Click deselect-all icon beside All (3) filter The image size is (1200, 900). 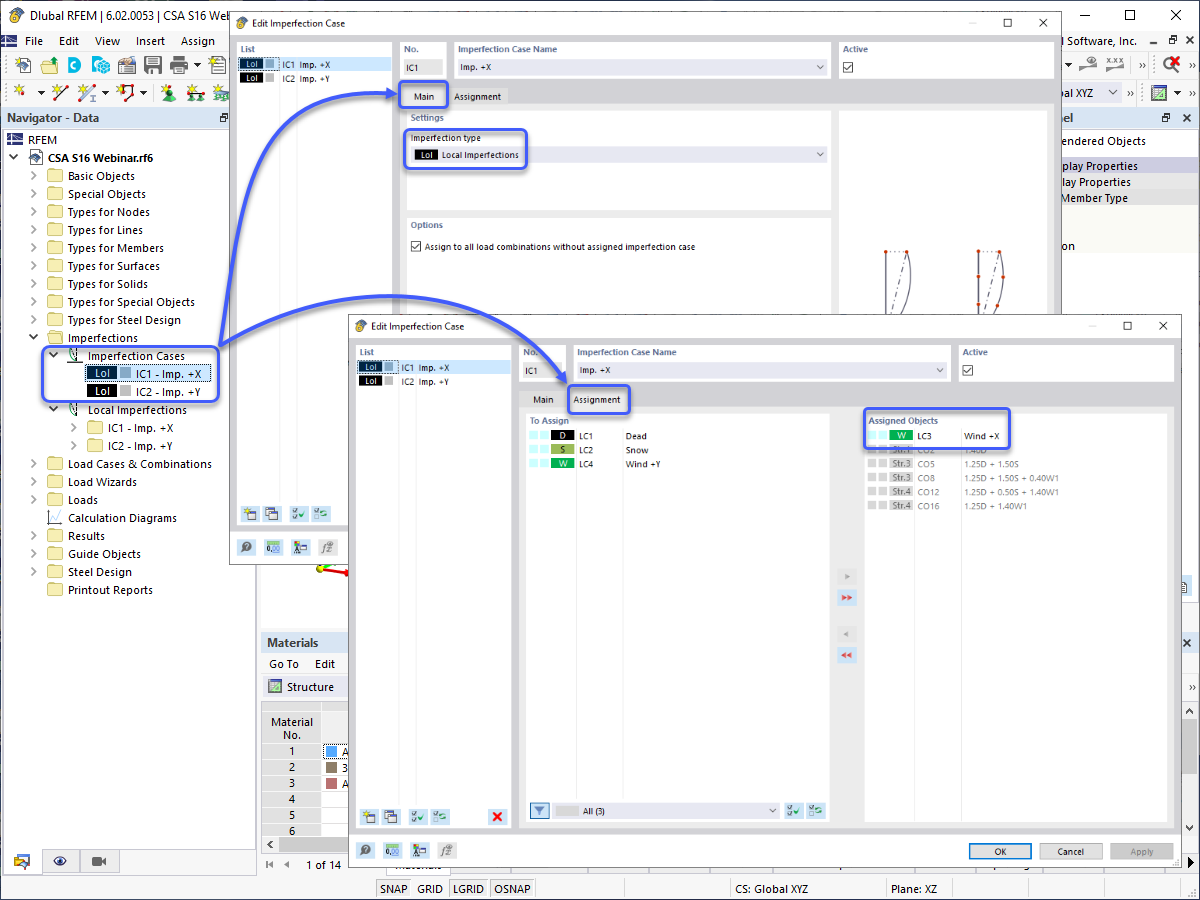(818, 811)
